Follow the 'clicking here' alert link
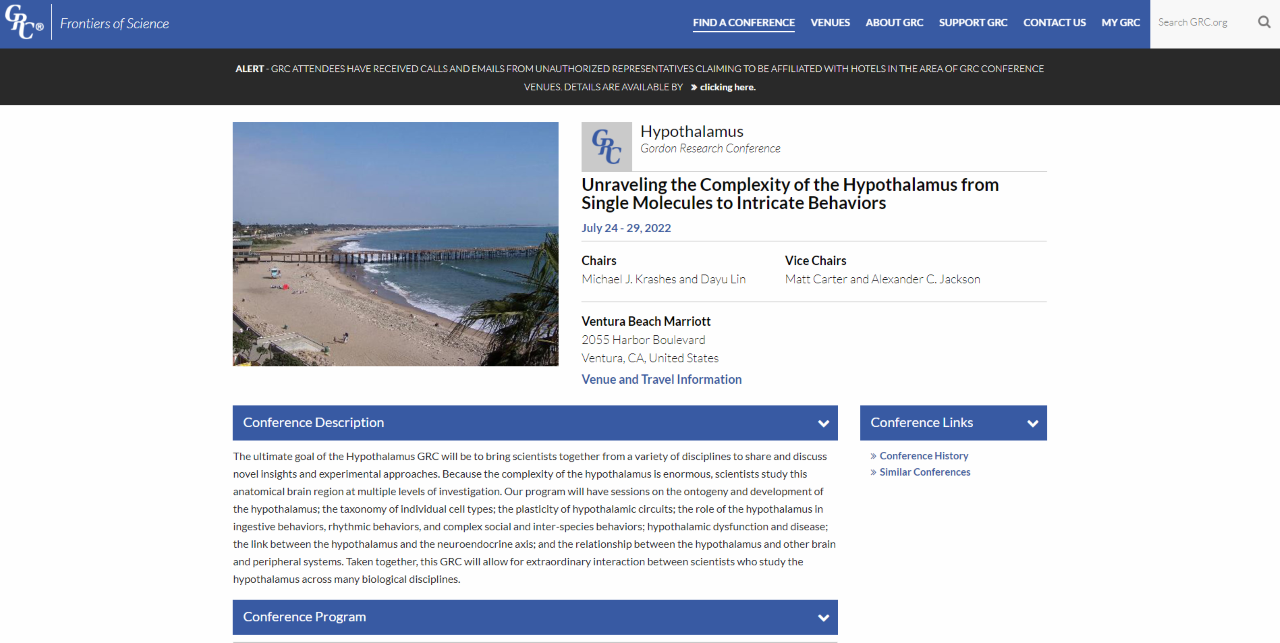The image size is (1280, 643). pyautogui.click(x=727, y=87)
